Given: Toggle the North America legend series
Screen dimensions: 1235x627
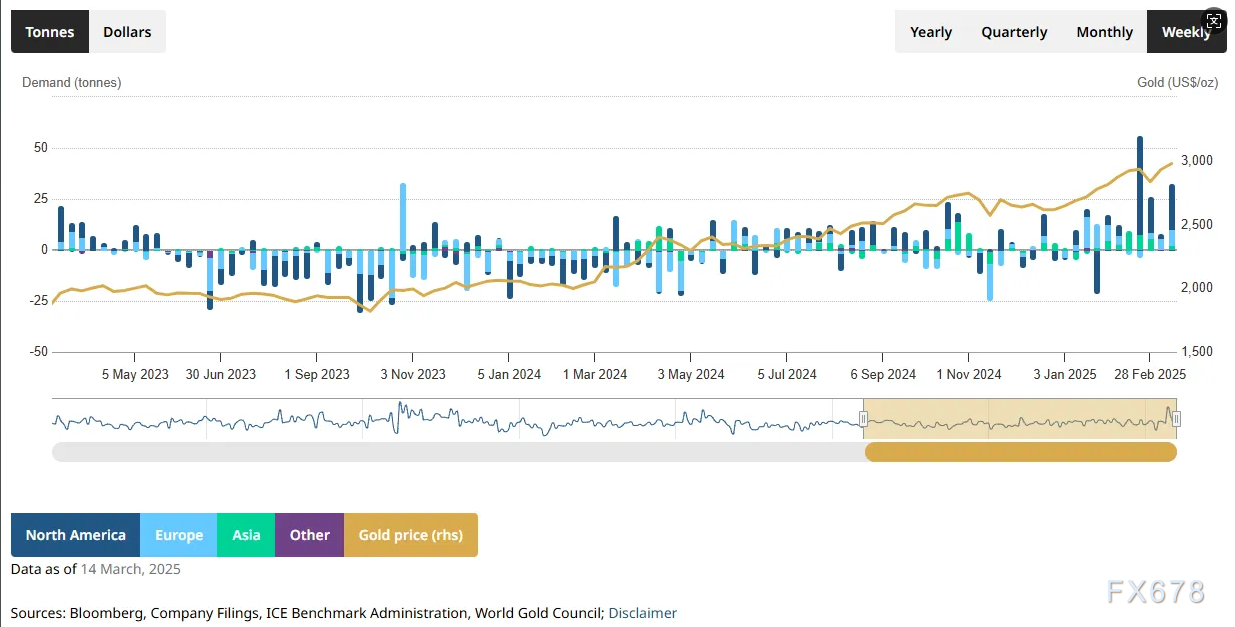Looking at the screenshot, I should pyautogui.click(x=76, y=535).
